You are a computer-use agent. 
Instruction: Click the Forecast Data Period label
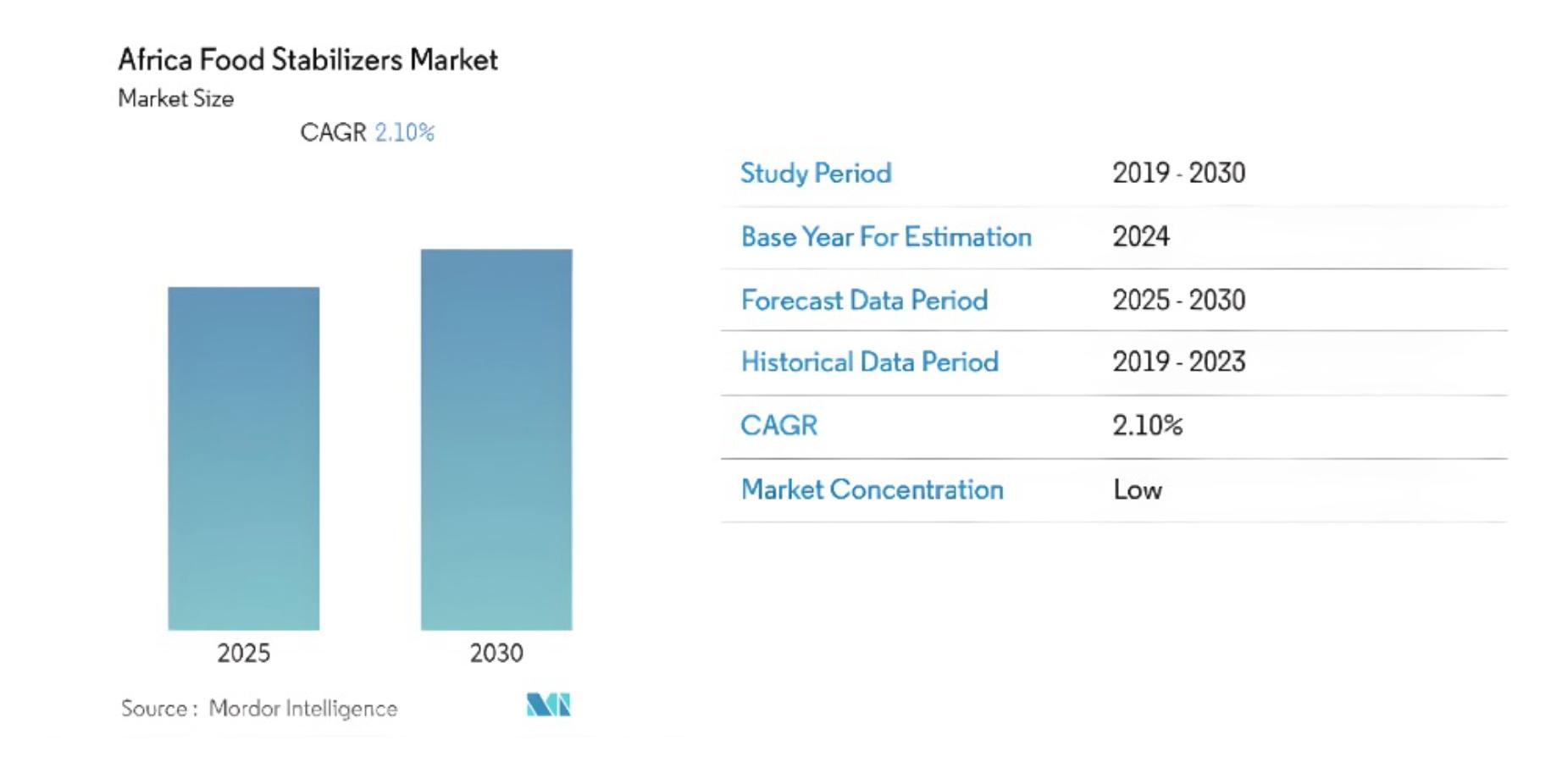point(864,300)
